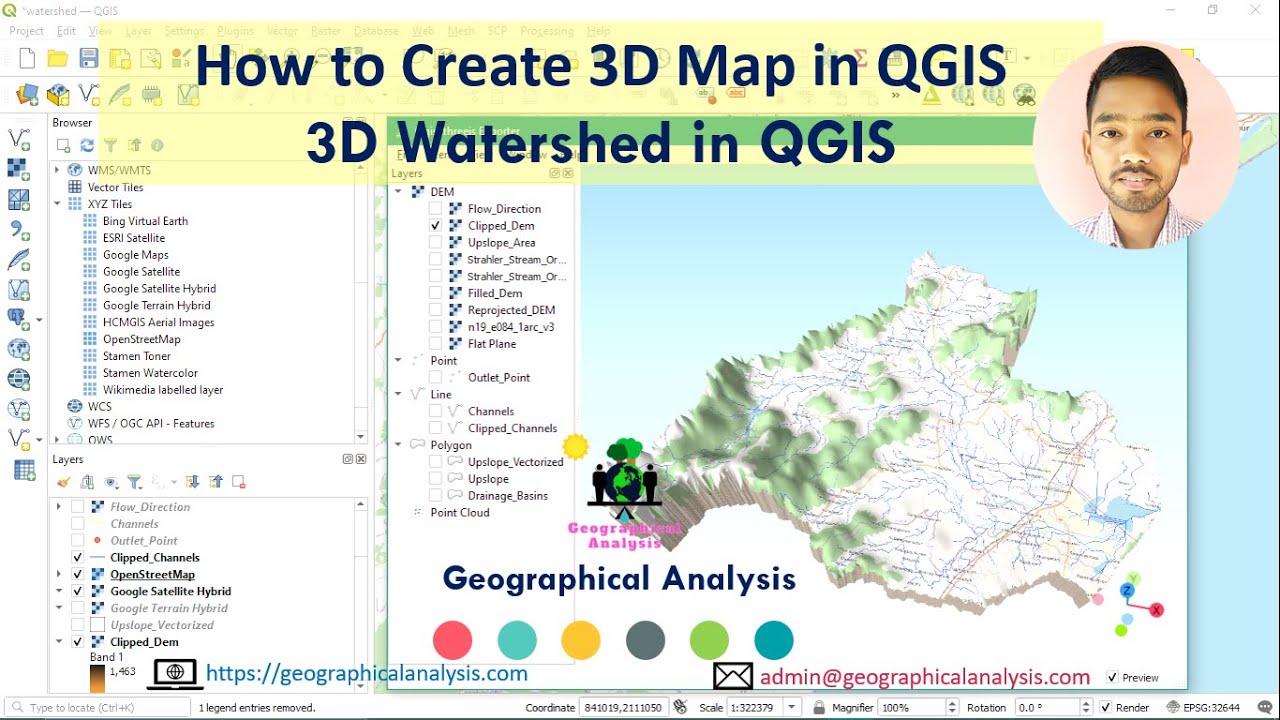The width and height of the screenshot is (1280, 720).
Task: Click Filter Legend funnel icon
Action: point(134,482)
